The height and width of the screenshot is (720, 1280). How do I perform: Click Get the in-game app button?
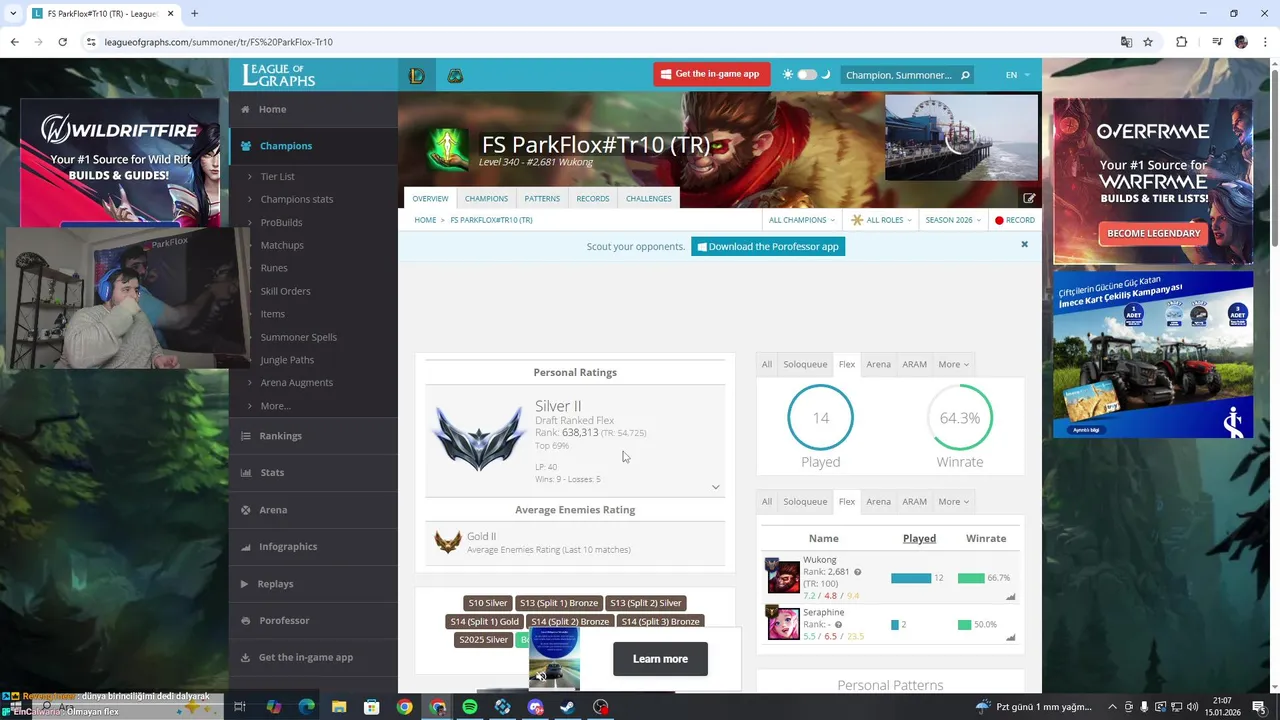coord(712,74)
